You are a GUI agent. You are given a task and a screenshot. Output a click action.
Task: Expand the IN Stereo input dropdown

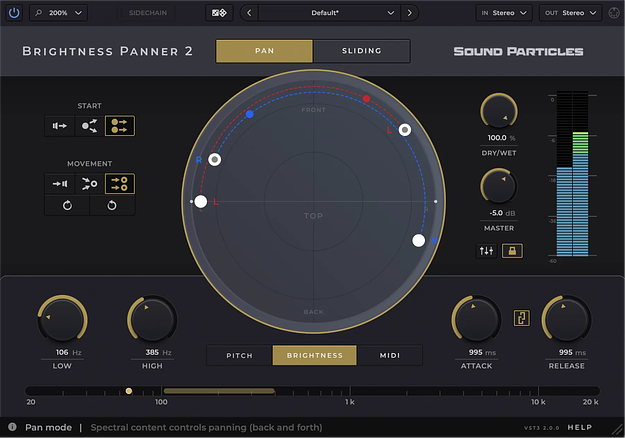(x=504, y=13)
